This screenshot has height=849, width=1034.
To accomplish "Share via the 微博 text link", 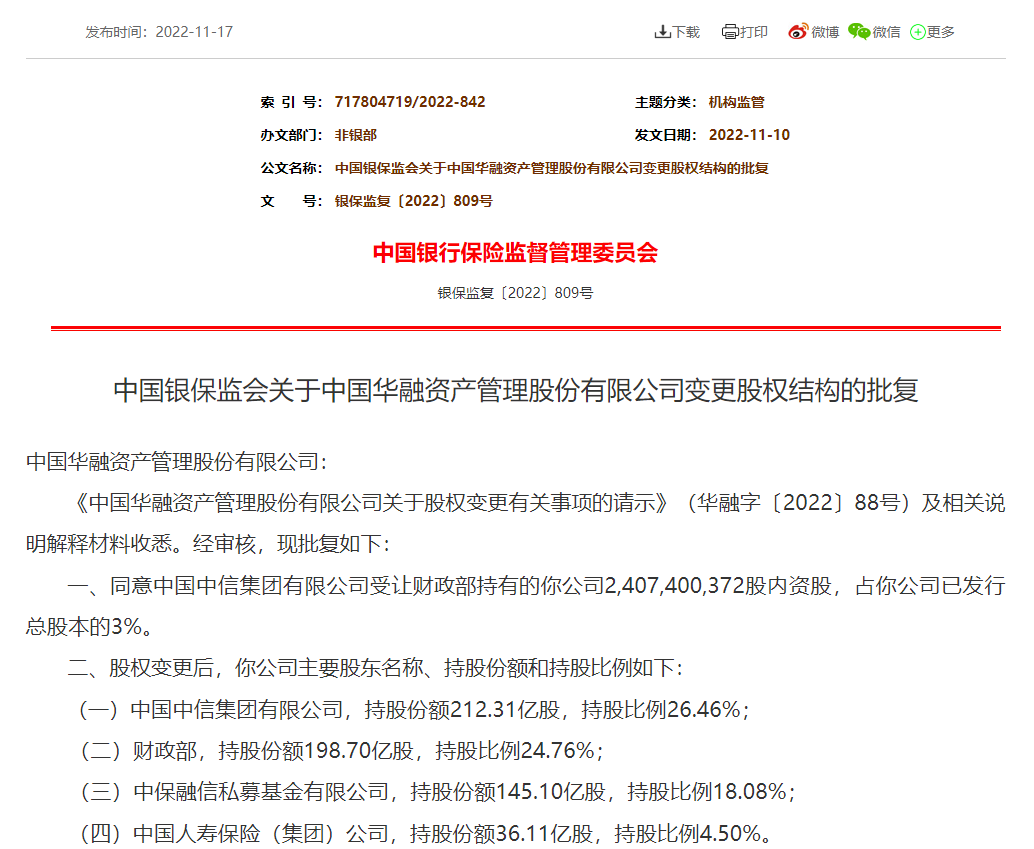I will [x=825, y=32].
